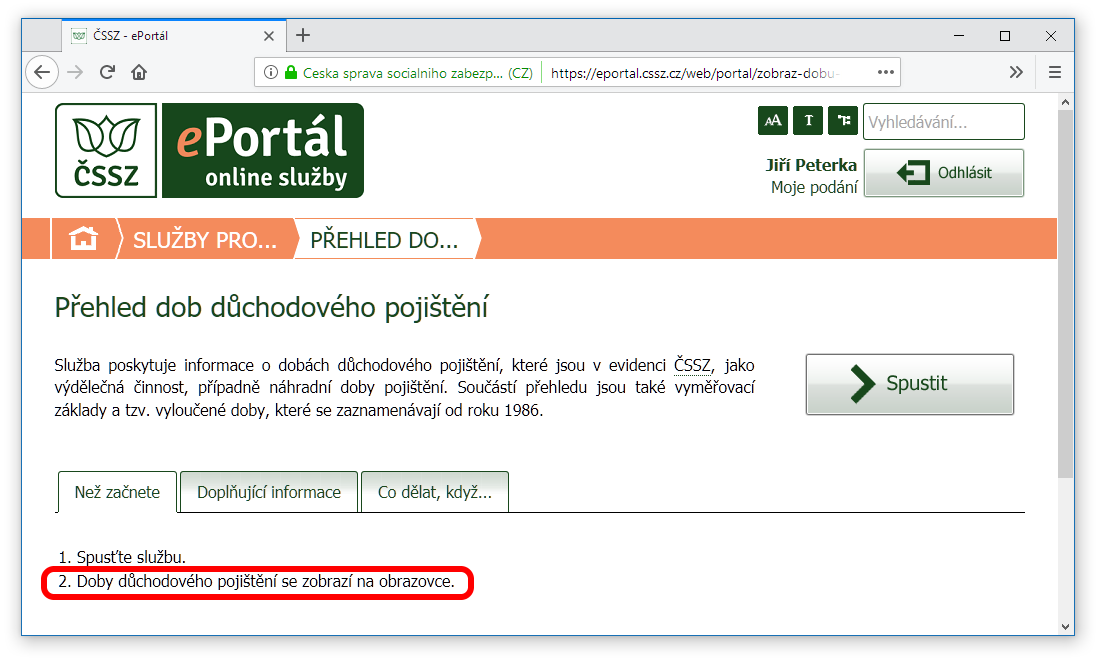Image resolution: width=1101 pixels, height=663 pixels.
Task: Switch to the Doplňující informace tab
Action: coord(269,492)
